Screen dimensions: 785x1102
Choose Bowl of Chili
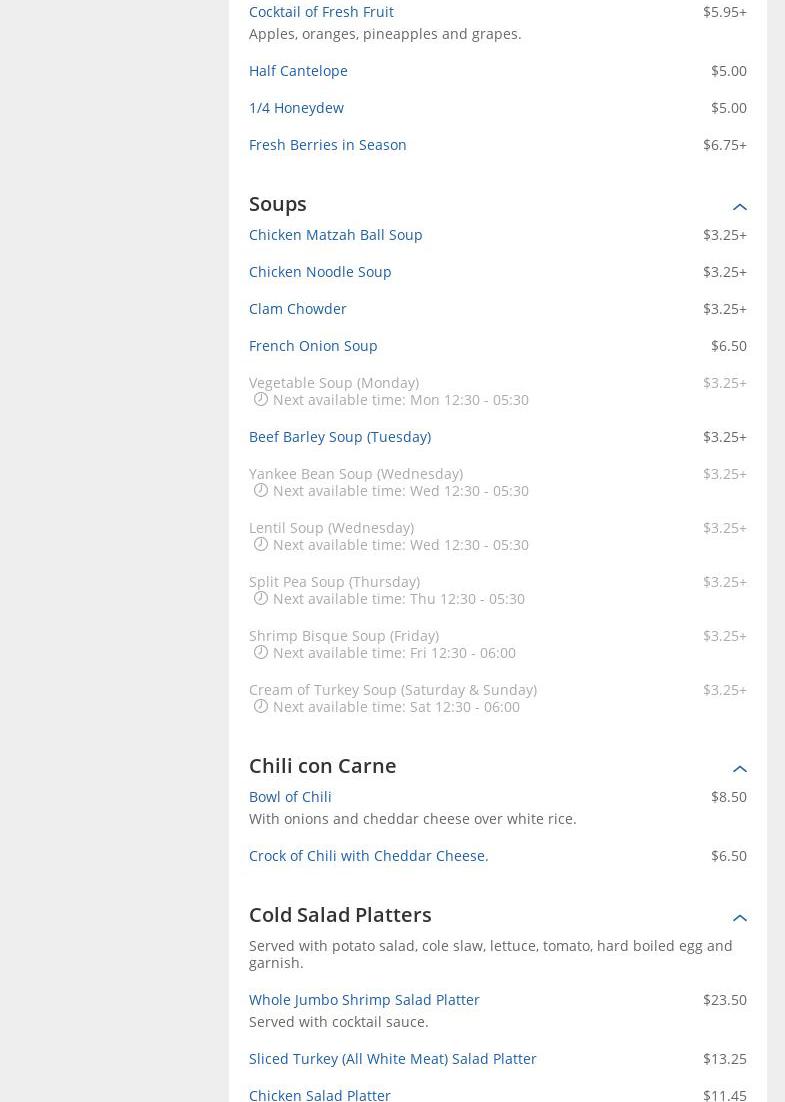pos(290,796)
